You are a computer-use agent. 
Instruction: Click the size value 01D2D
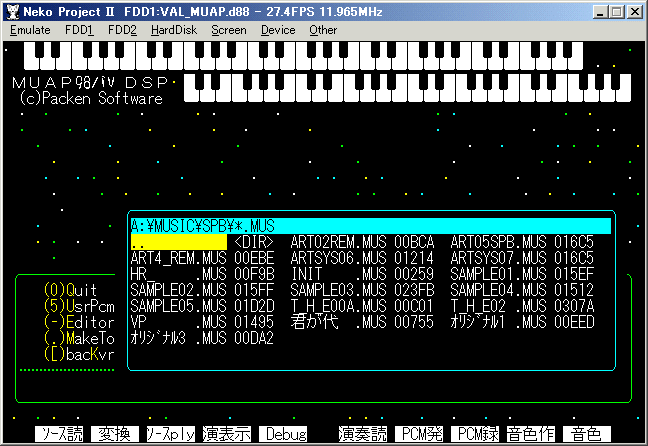pyautogui.click(x=254, y=306)
